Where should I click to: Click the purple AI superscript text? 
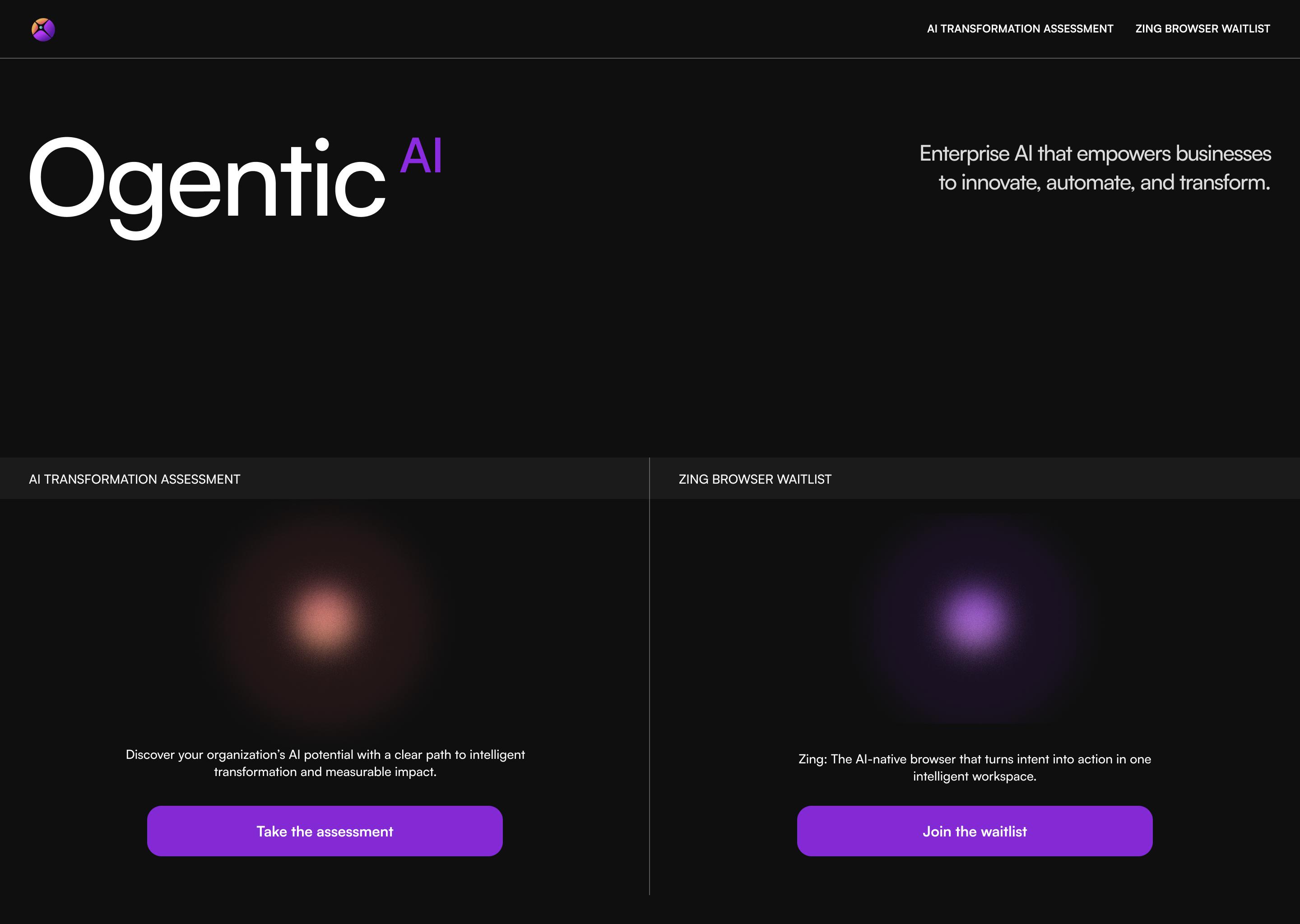click(421, 156)
